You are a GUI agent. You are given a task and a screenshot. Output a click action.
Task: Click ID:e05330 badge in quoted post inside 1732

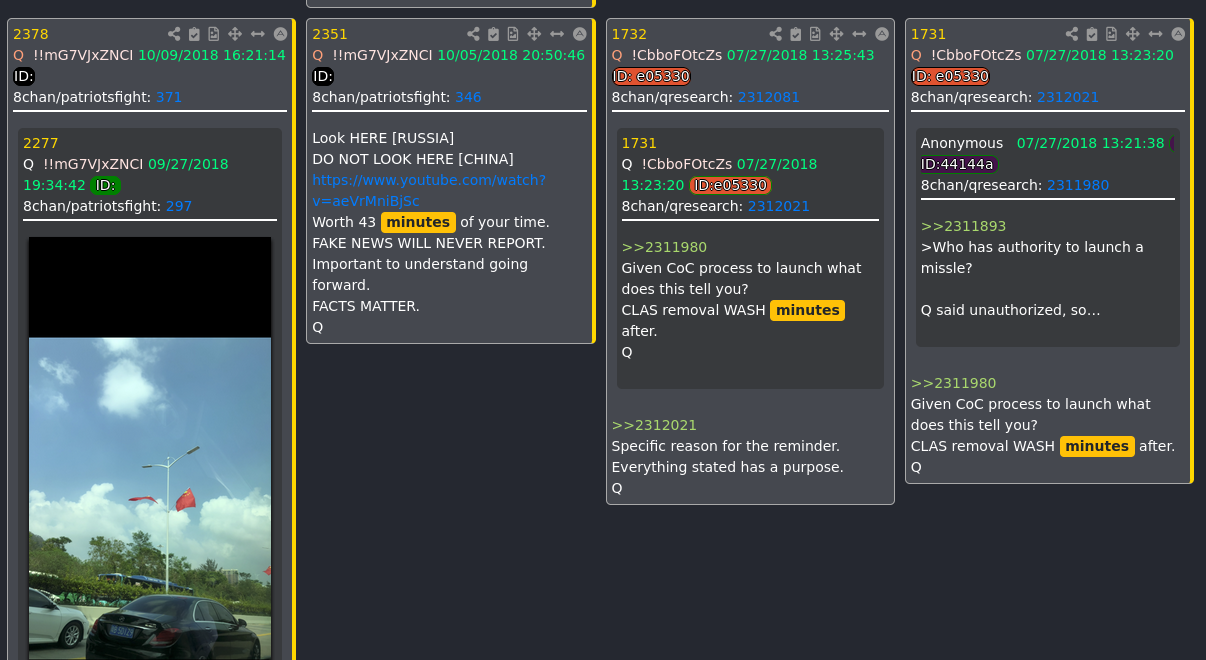tap(730, 185)
